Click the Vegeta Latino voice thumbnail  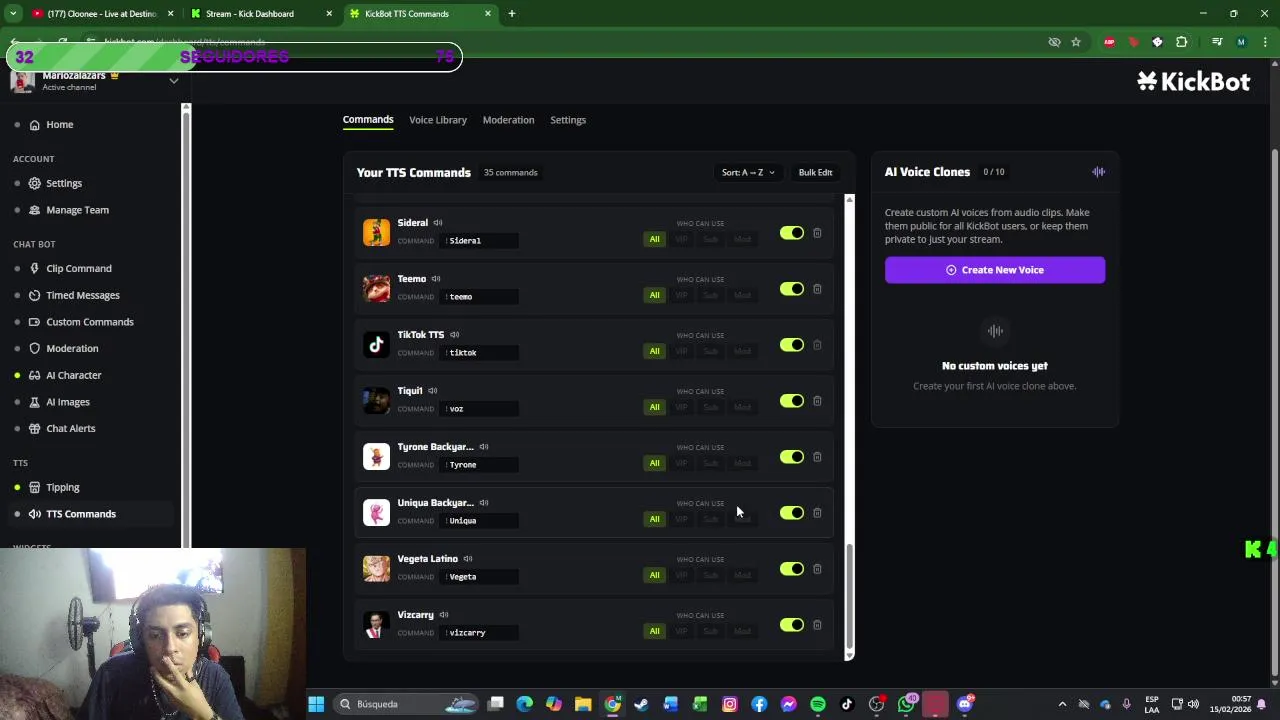click(x=376, y=568)
